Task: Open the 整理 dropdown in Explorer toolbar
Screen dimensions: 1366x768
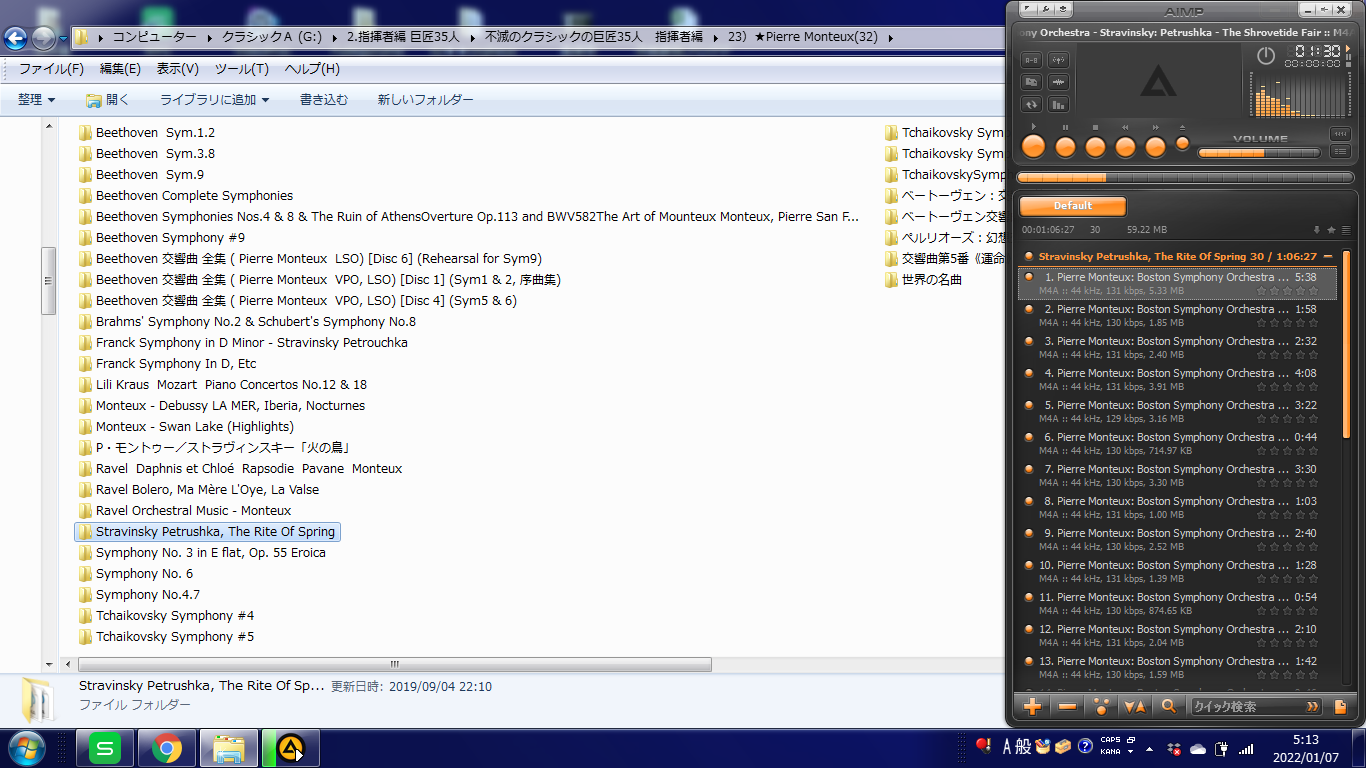Action: pyautogui.click(x=36, y=100)
